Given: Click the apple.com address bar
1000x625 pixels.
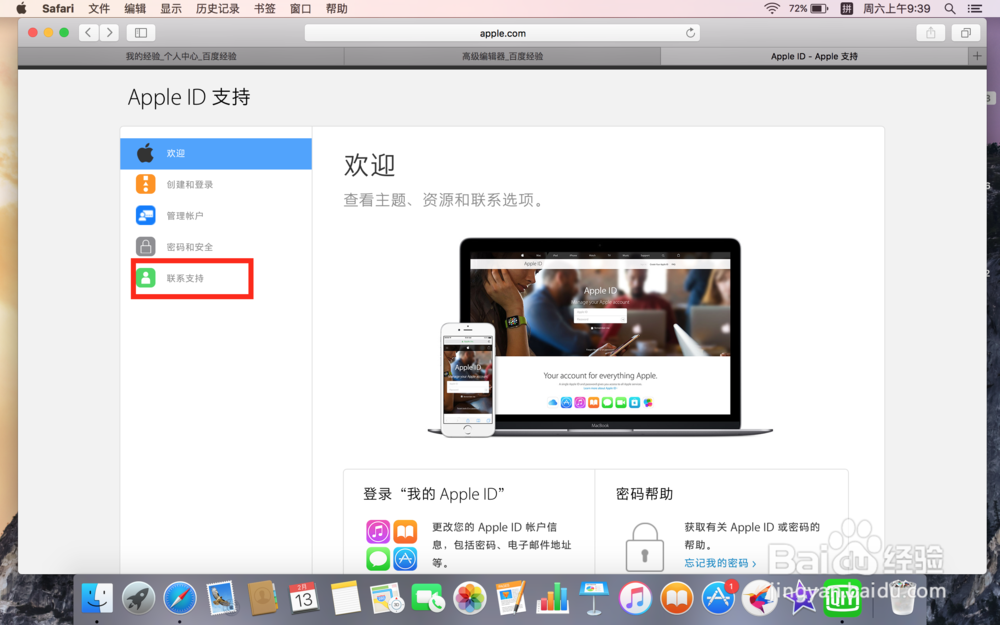Looking at the screenshot, I should tap(503, 33).
